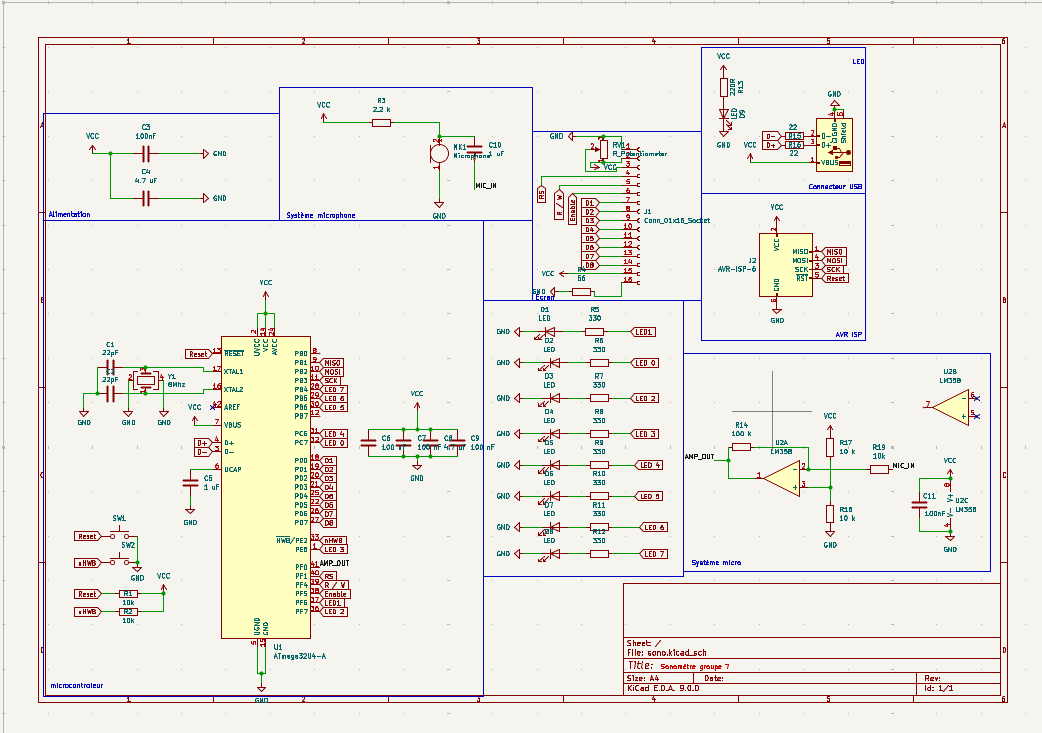Select capacitor C3 100nF in Alimentation

pos(146,153)
